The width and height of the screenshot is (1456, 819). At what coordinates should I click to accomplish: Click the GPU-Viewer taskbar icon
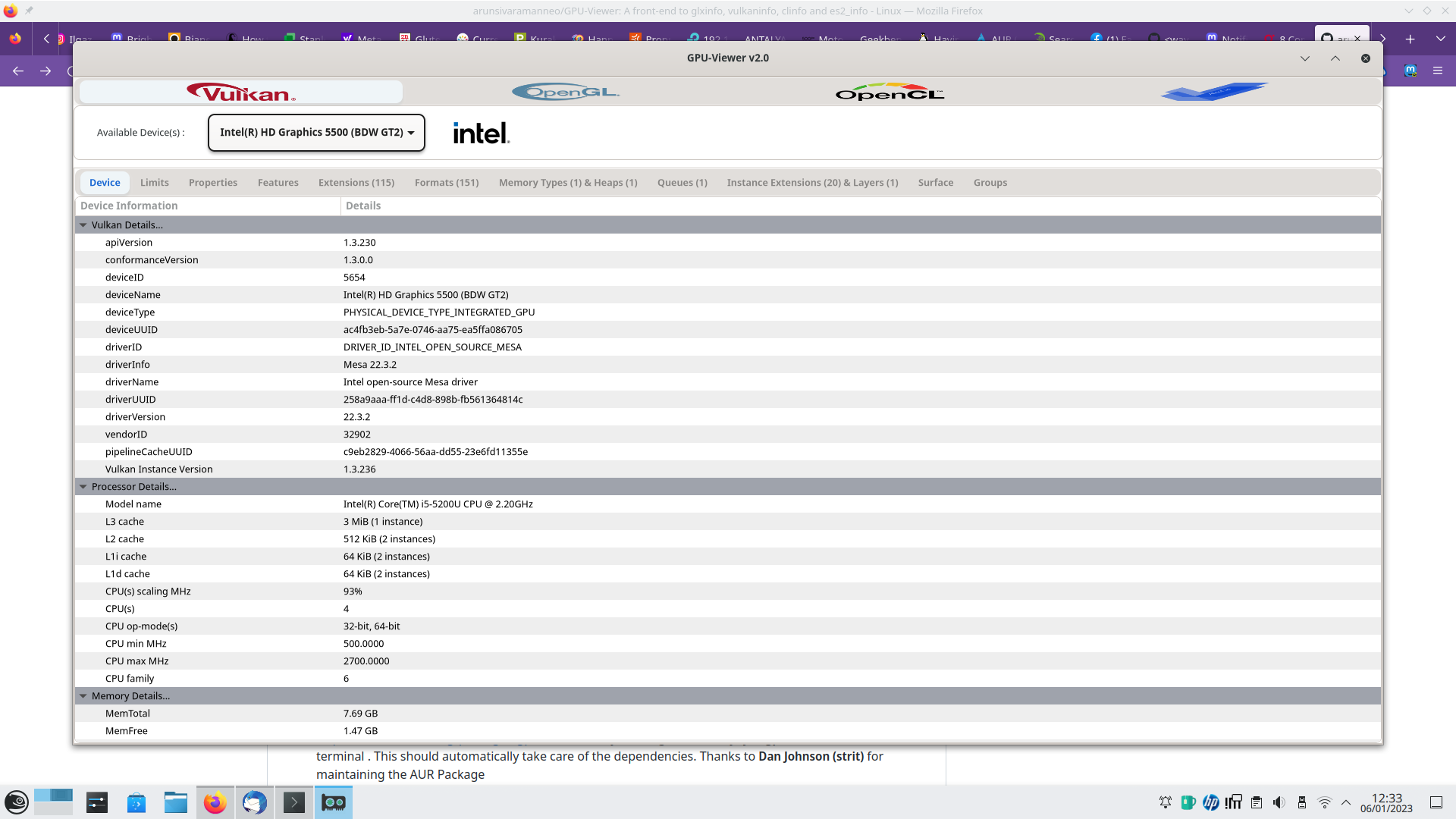click(x=334, y=802)
